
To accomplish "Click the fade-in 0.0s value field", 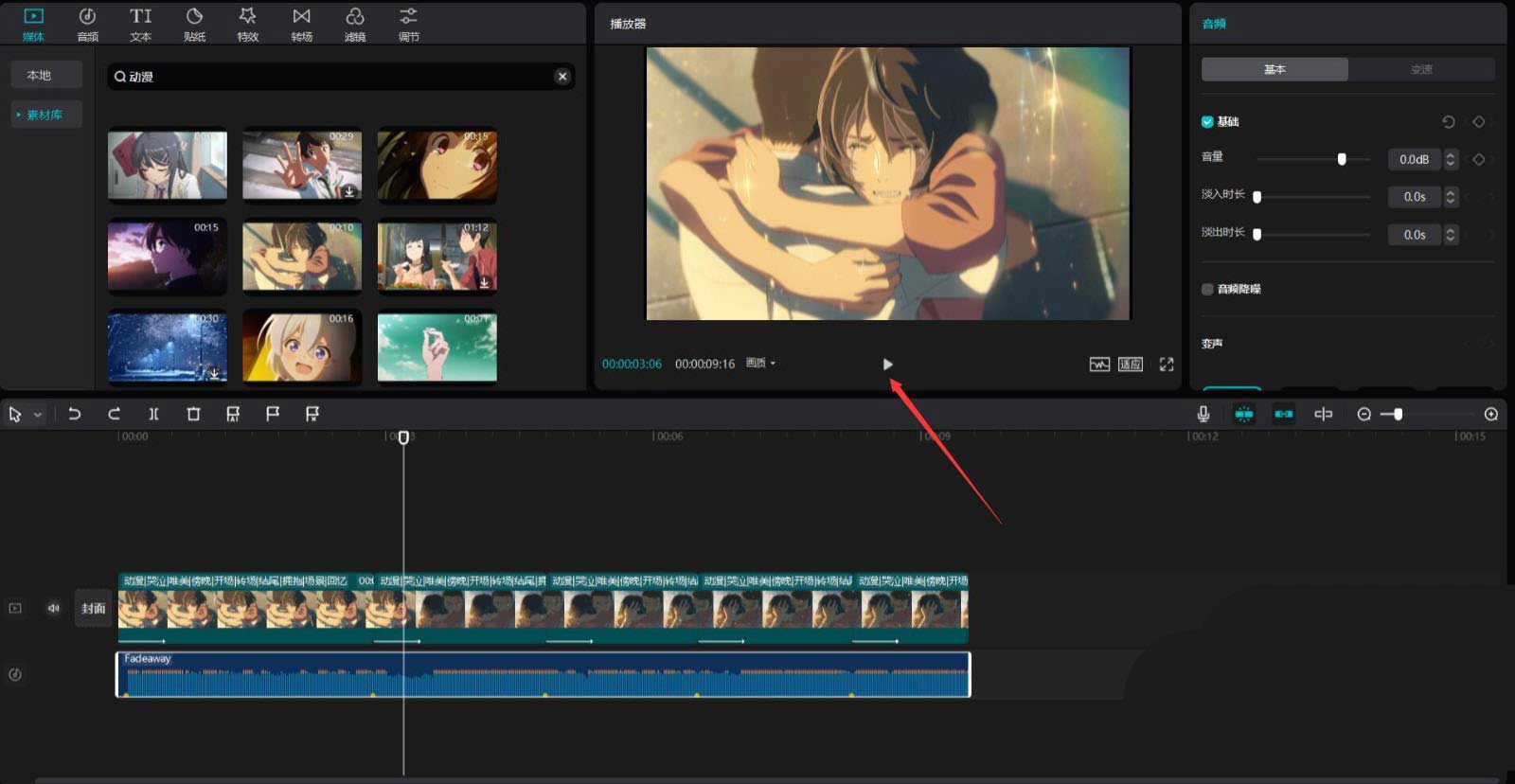I will 1414,197.
